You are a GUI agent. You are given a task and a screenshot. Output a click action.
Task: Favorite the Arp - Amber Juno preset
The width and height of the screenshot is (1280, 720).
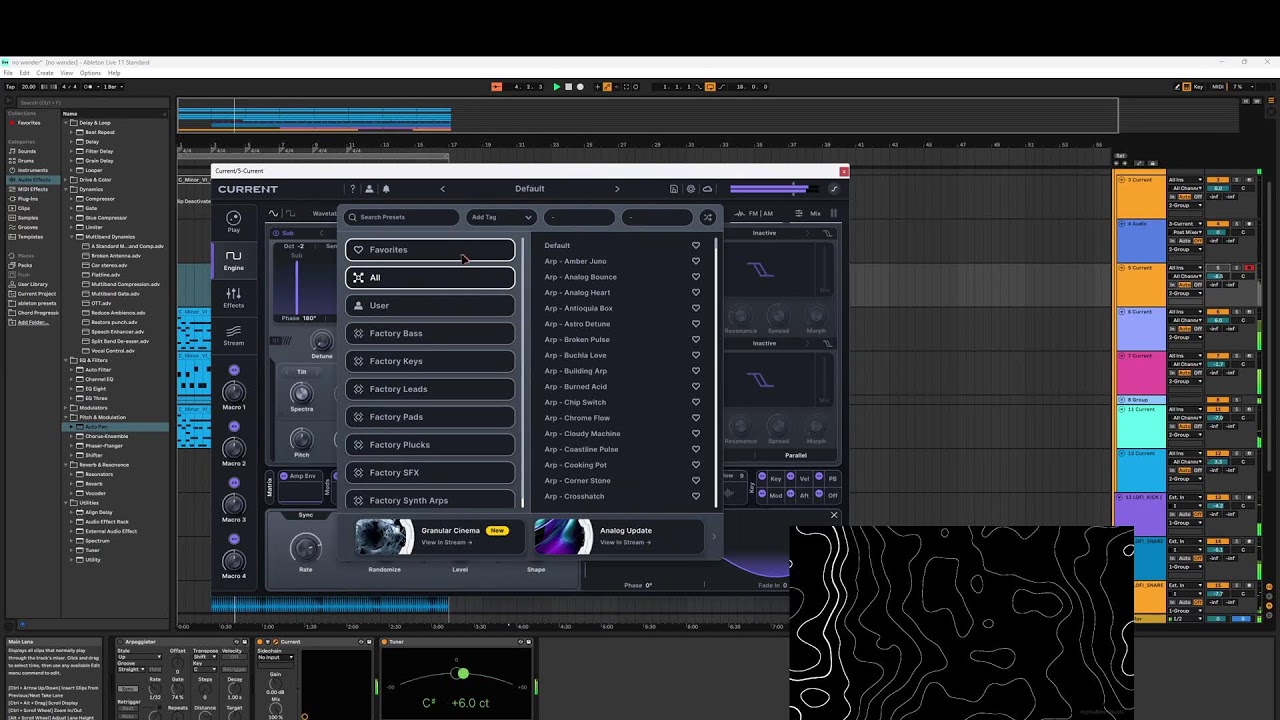[696, 261]
